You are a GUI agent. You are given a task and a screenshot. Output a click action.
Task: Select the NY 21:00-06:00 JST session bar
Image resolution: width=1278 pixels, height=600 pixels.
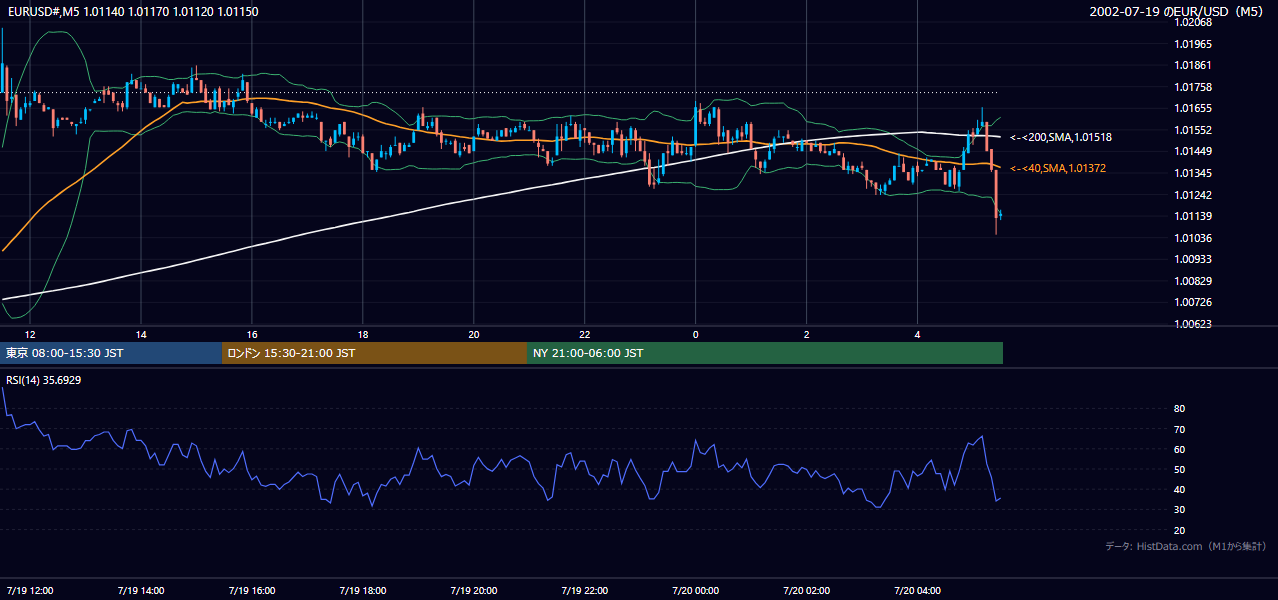765,353
